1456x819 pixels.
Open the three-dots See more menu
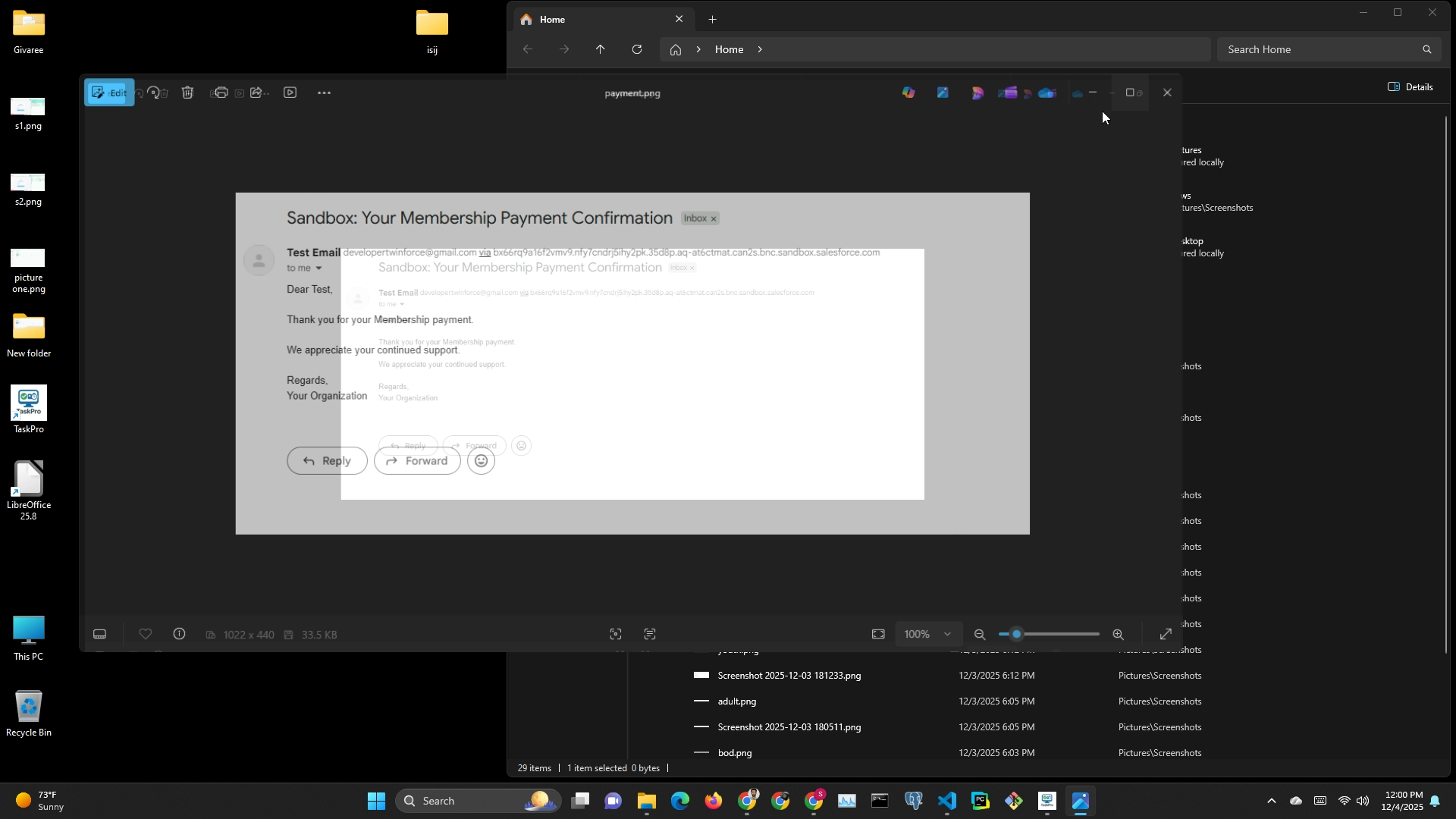tap(324, 93)
